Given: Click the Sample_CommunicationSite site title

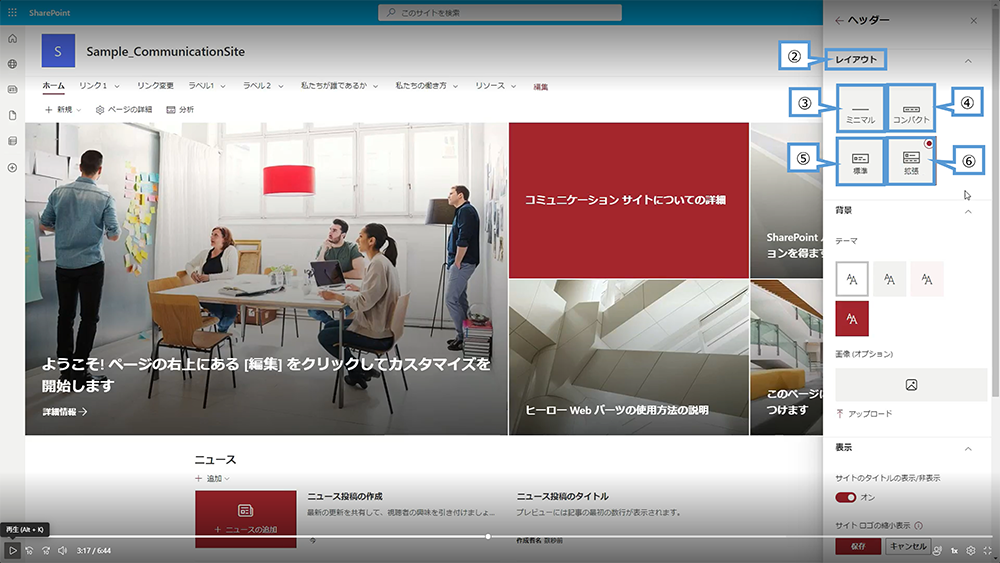Looking at the screenshot, I should click(166, 52).
